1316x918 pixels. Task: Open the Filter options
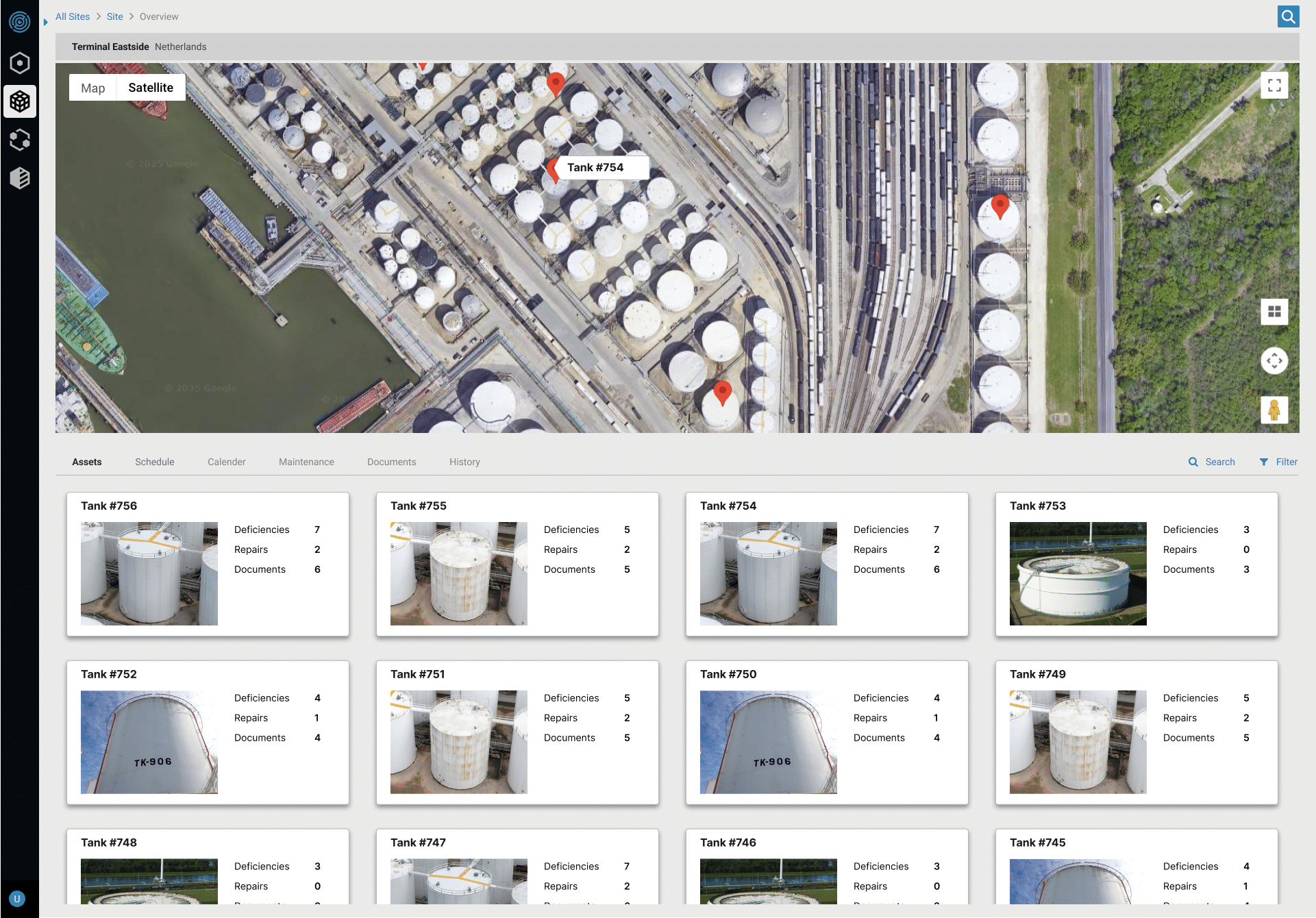pos(1278,462)
